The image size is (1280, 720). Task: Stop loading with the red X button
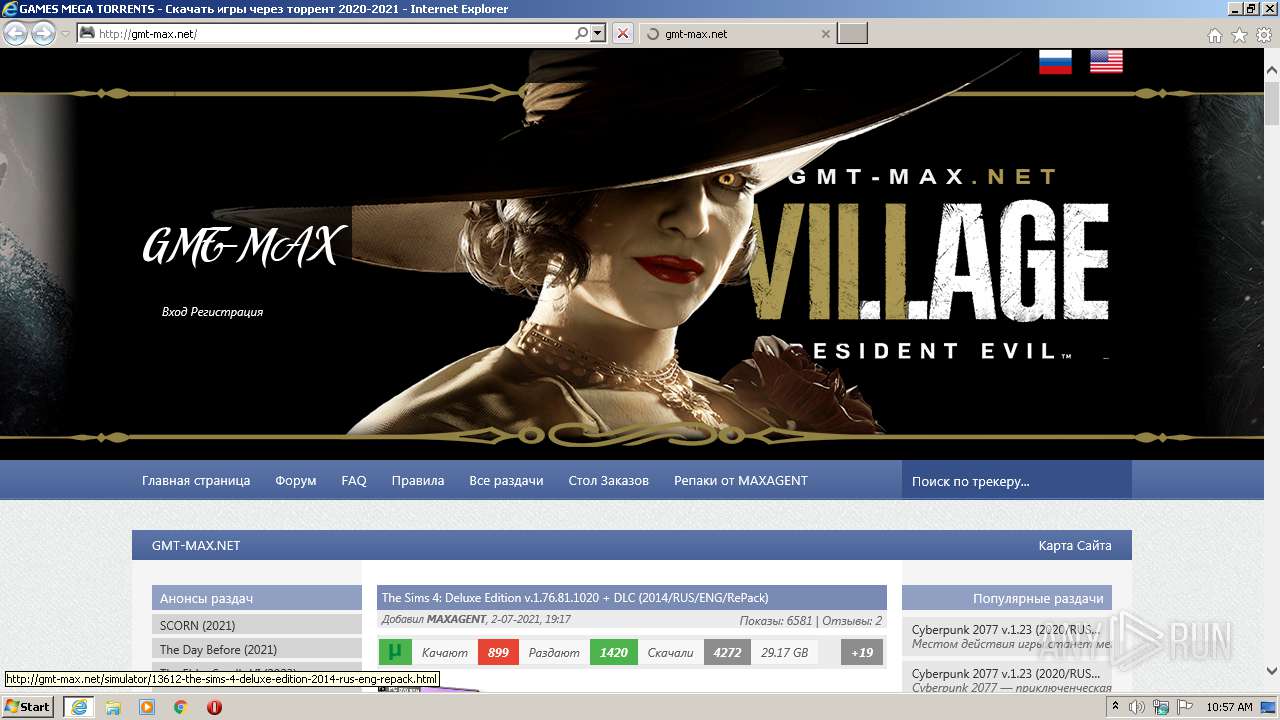click(622, 33)
